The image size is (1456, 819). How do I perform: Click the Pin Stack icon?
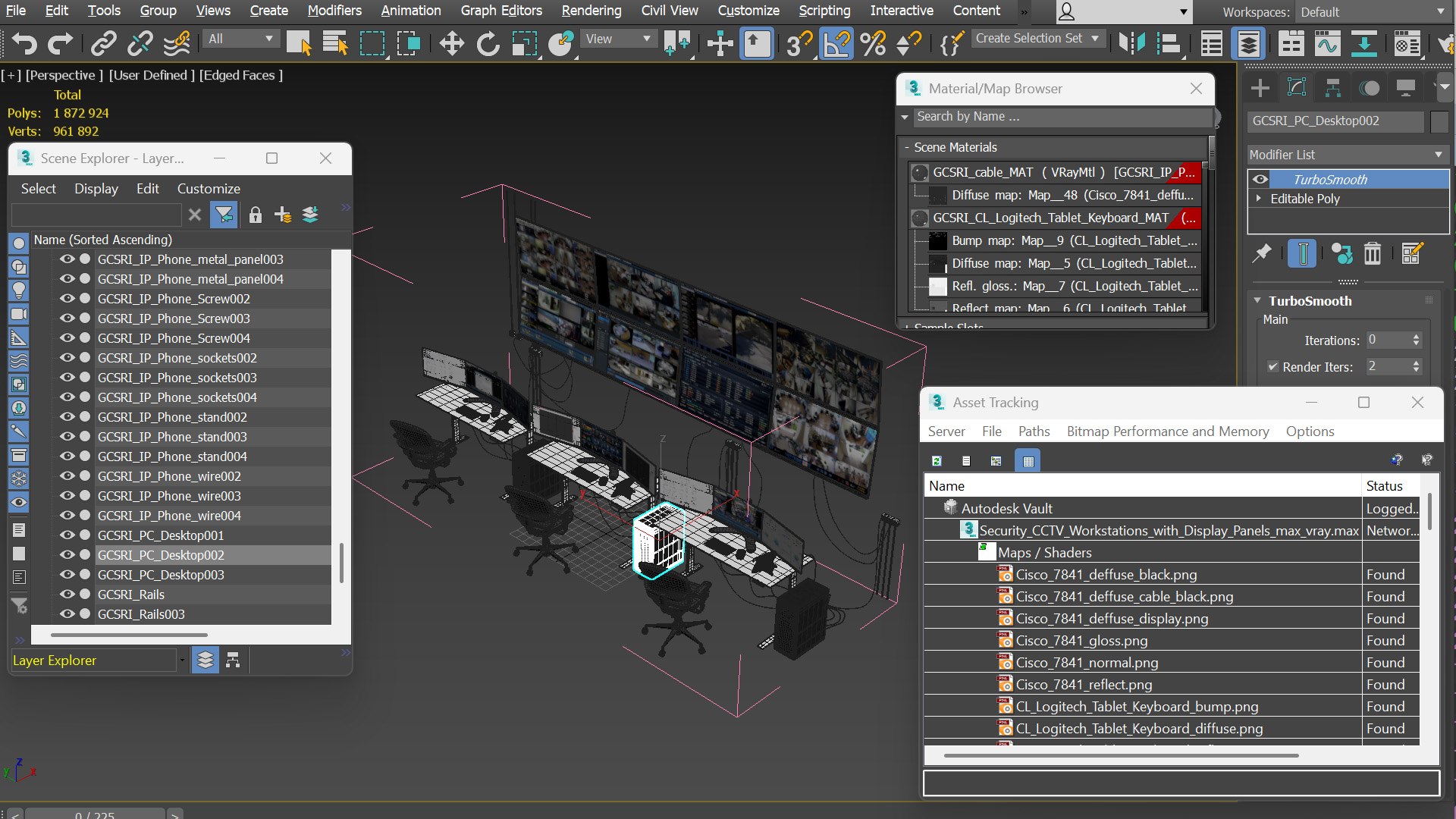(x=1262, y=253)
